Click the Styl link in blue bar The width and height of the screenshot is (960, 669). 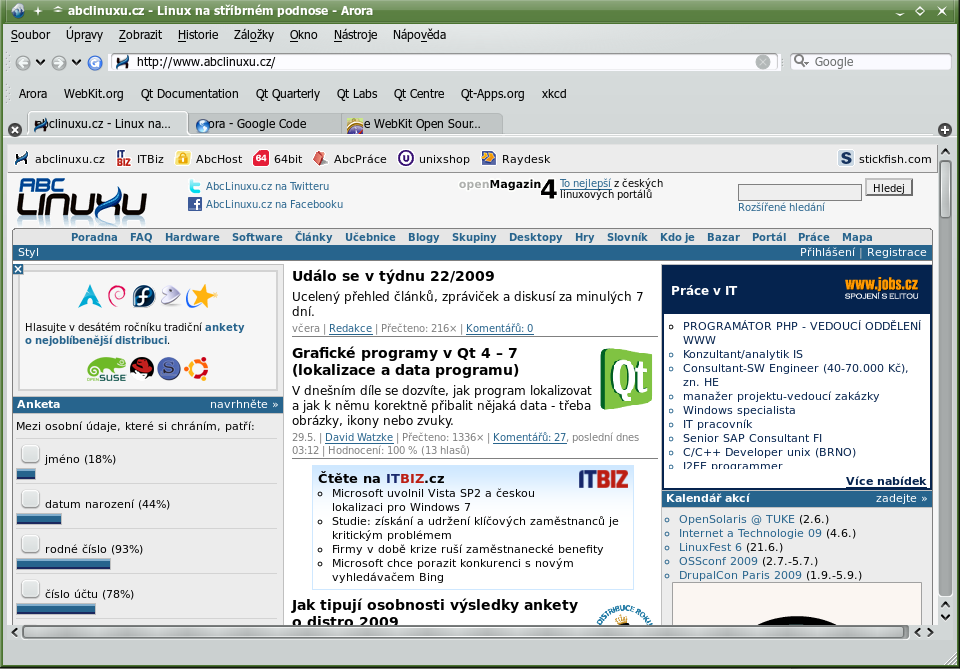click(28, 252)
